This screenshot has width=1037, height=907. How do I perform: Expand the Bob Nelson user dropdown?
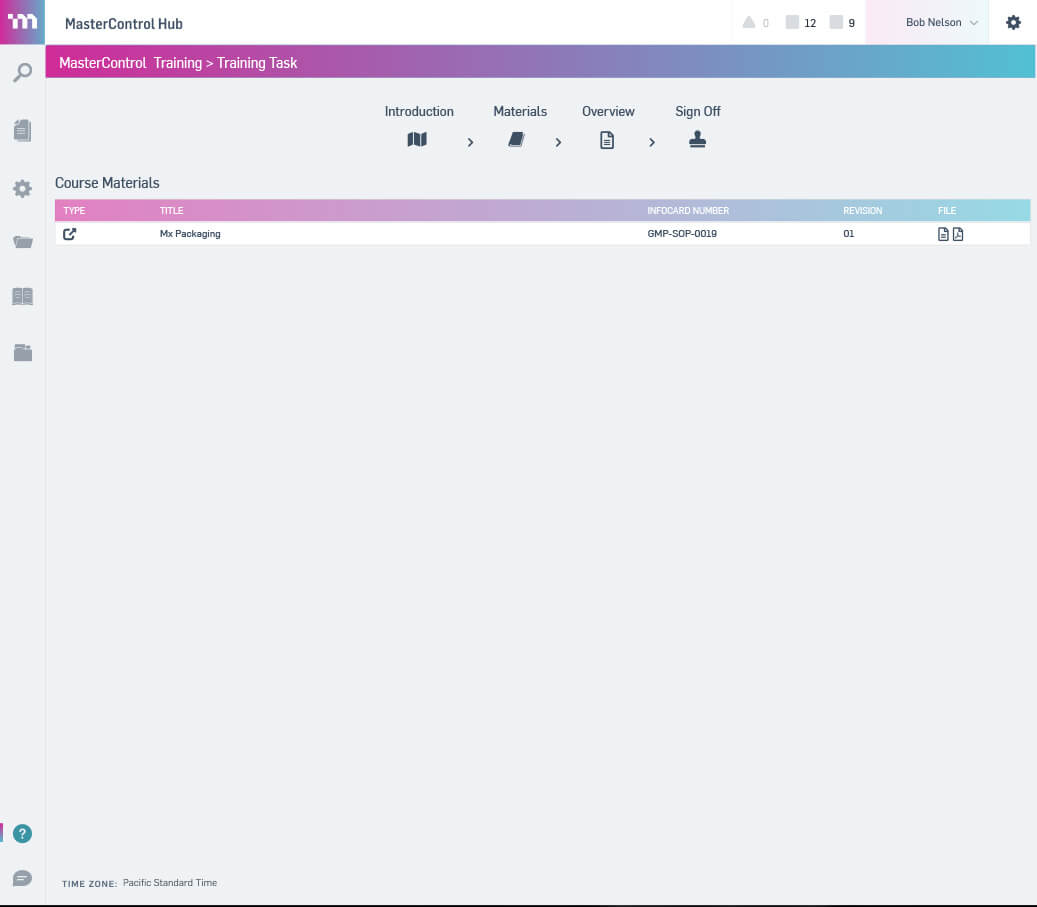(x=940, y=22)
